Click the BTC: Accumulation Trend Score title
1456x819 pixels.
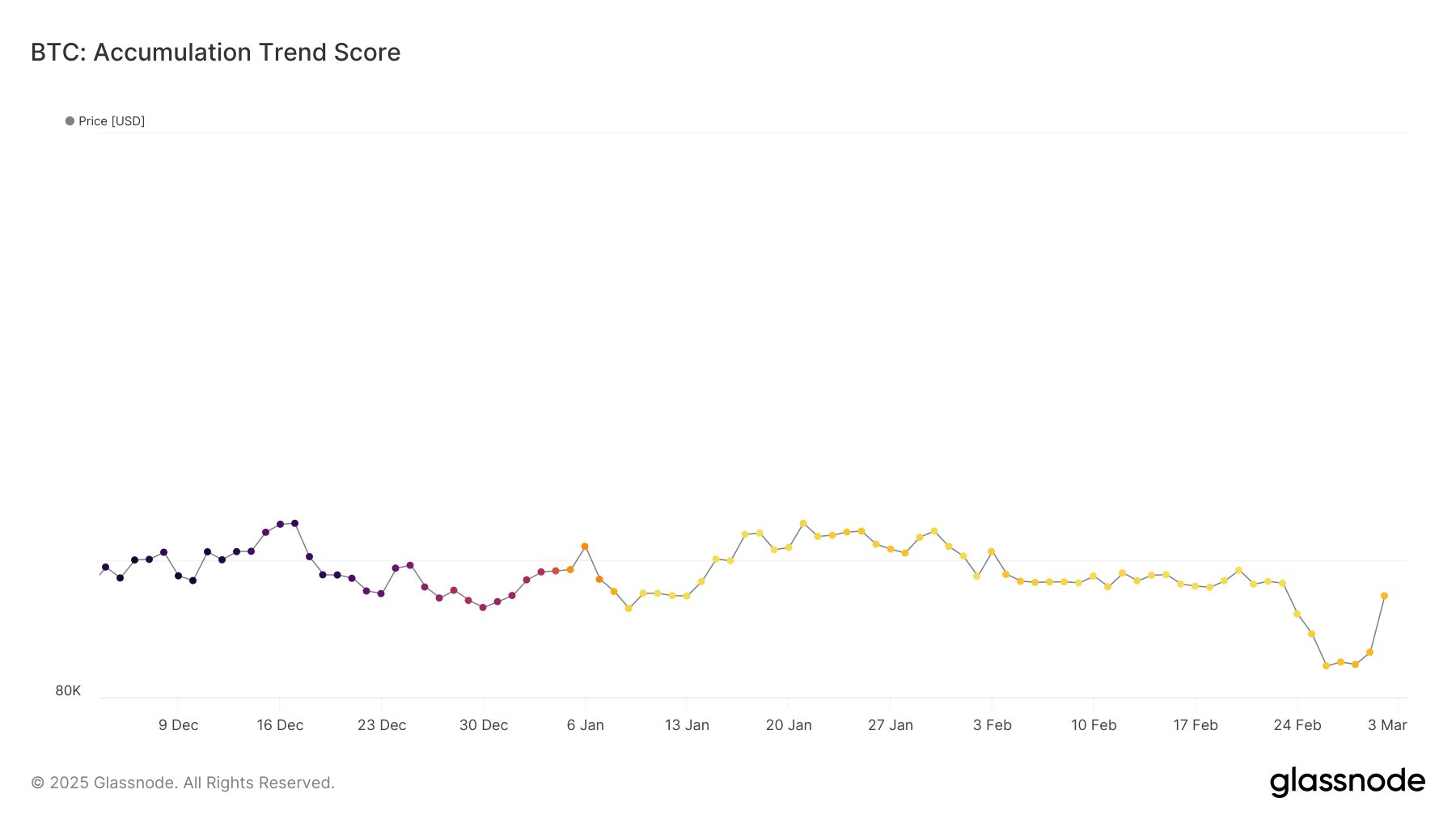[x=215, y=53]
